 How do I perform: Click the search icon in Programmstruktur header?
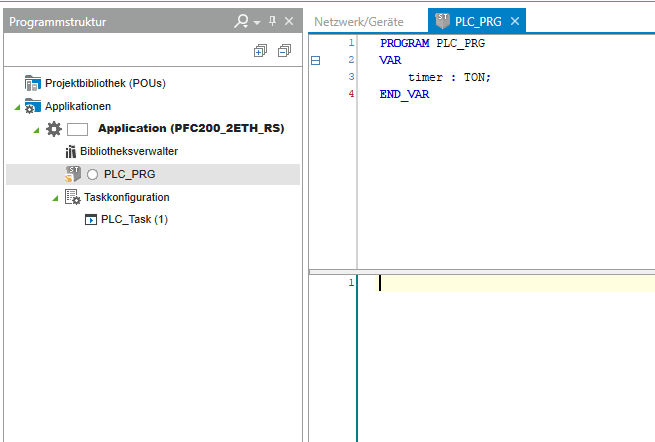pyautogui.click(x=241, y=21)
